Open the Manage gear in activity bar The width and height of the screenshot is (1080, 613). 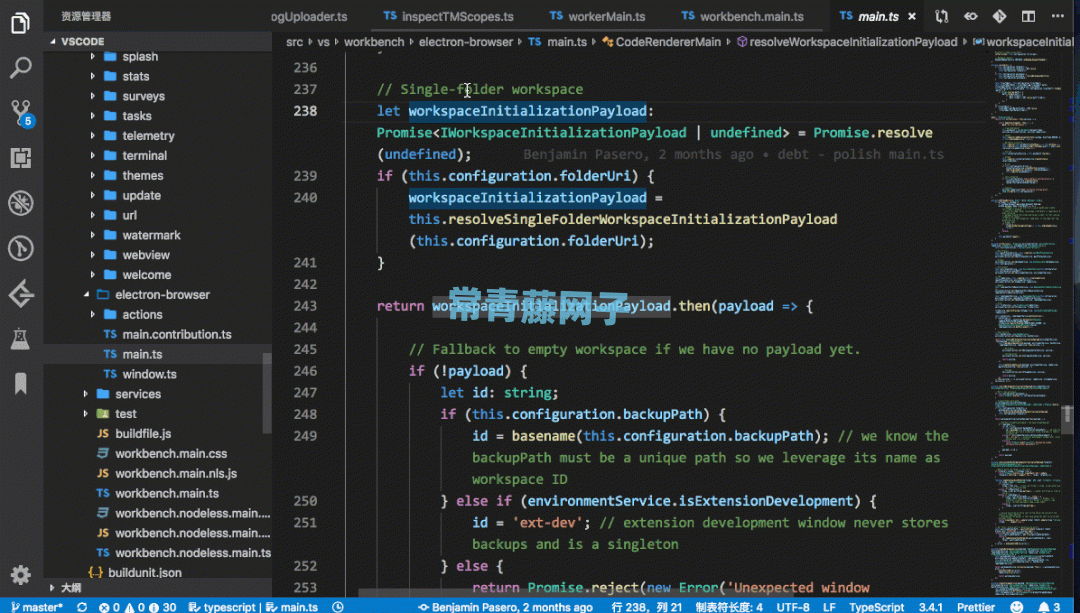[21, 574]
